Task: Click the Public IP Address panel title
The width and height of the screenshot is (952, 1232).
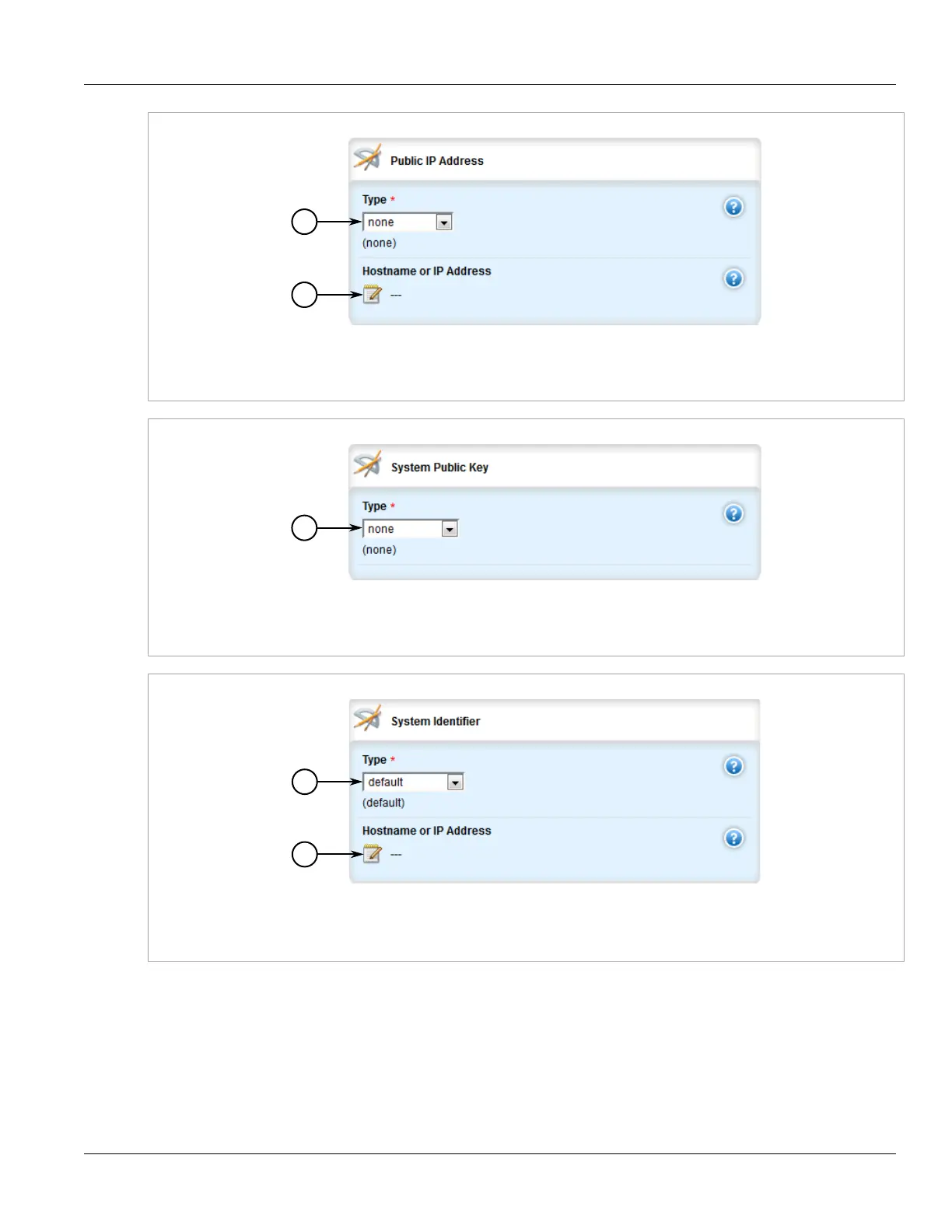Action: pyautogui.click(x=437, y=161)
